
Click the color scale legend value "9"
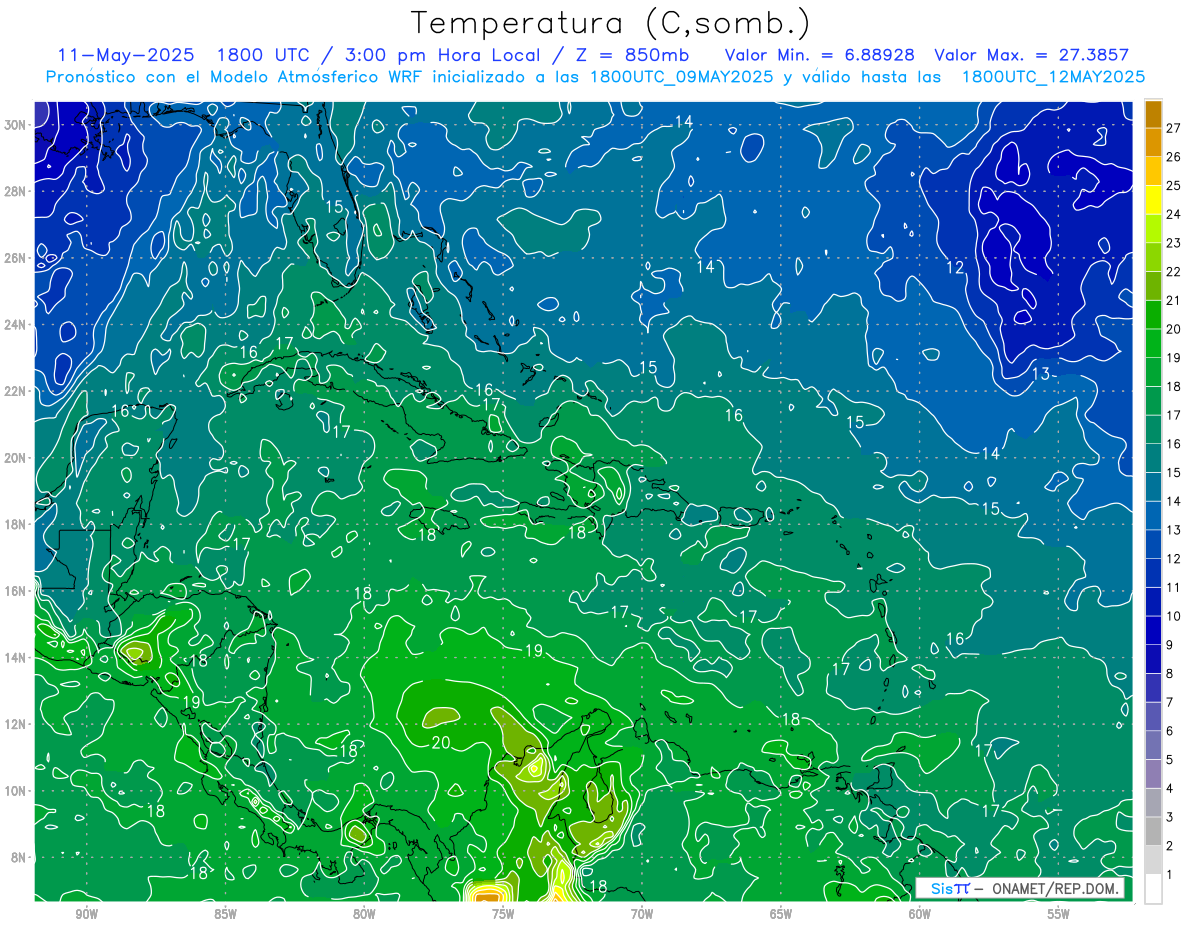click(x=1170, y=645)
